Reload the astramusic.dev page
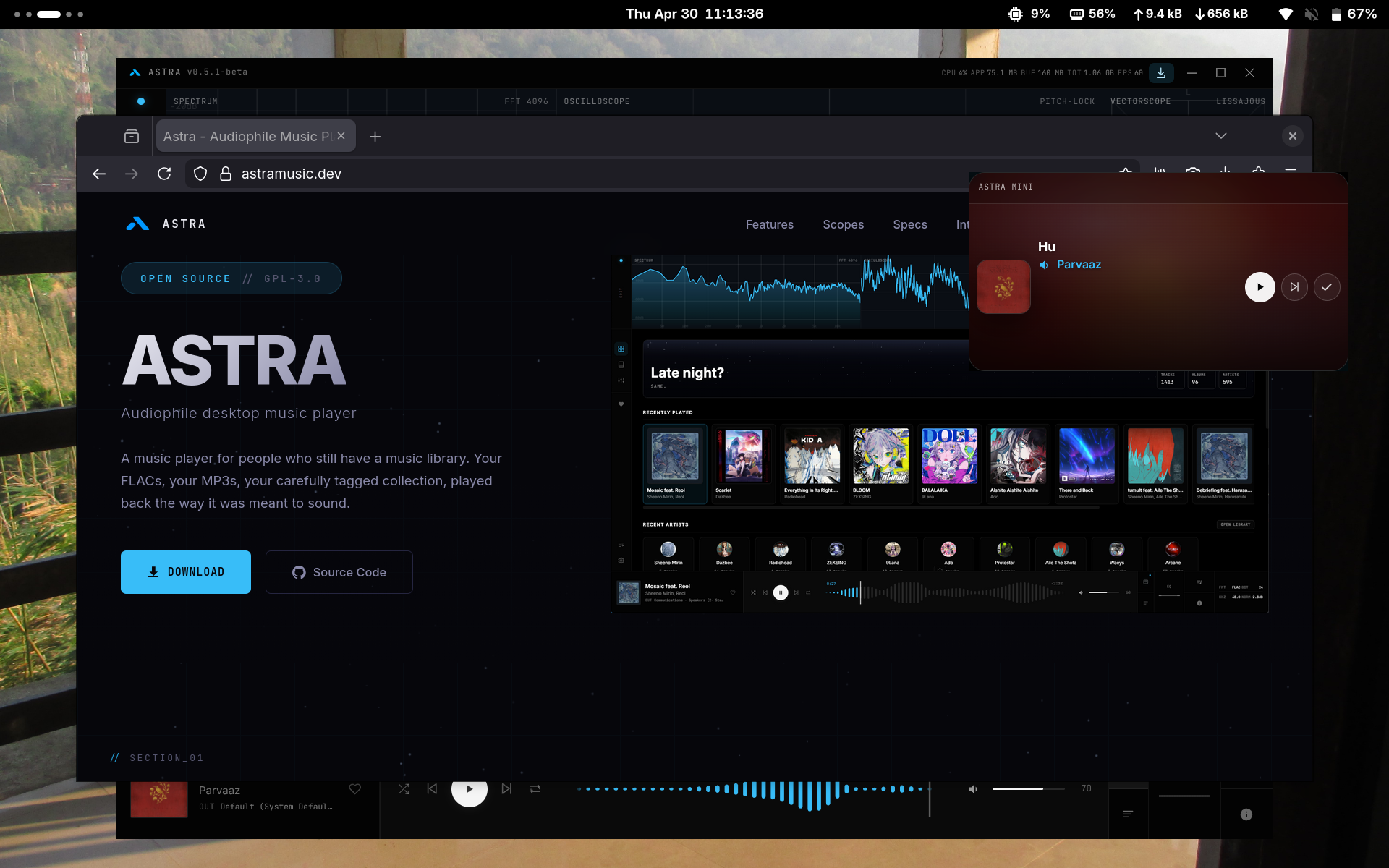 tap(164, 174)
